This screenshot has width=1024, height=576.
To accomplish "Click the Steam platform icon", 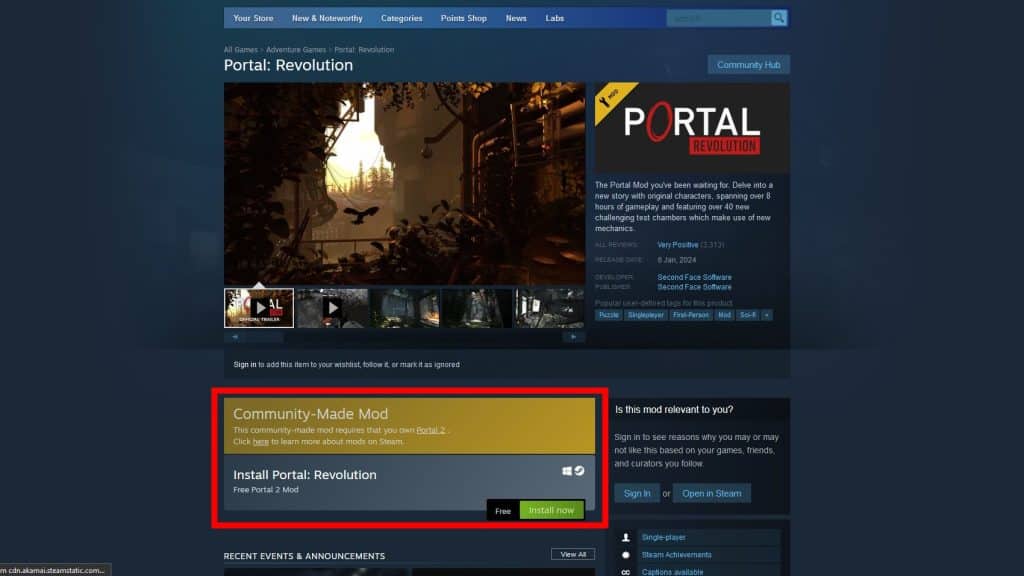I will point(579,471).
